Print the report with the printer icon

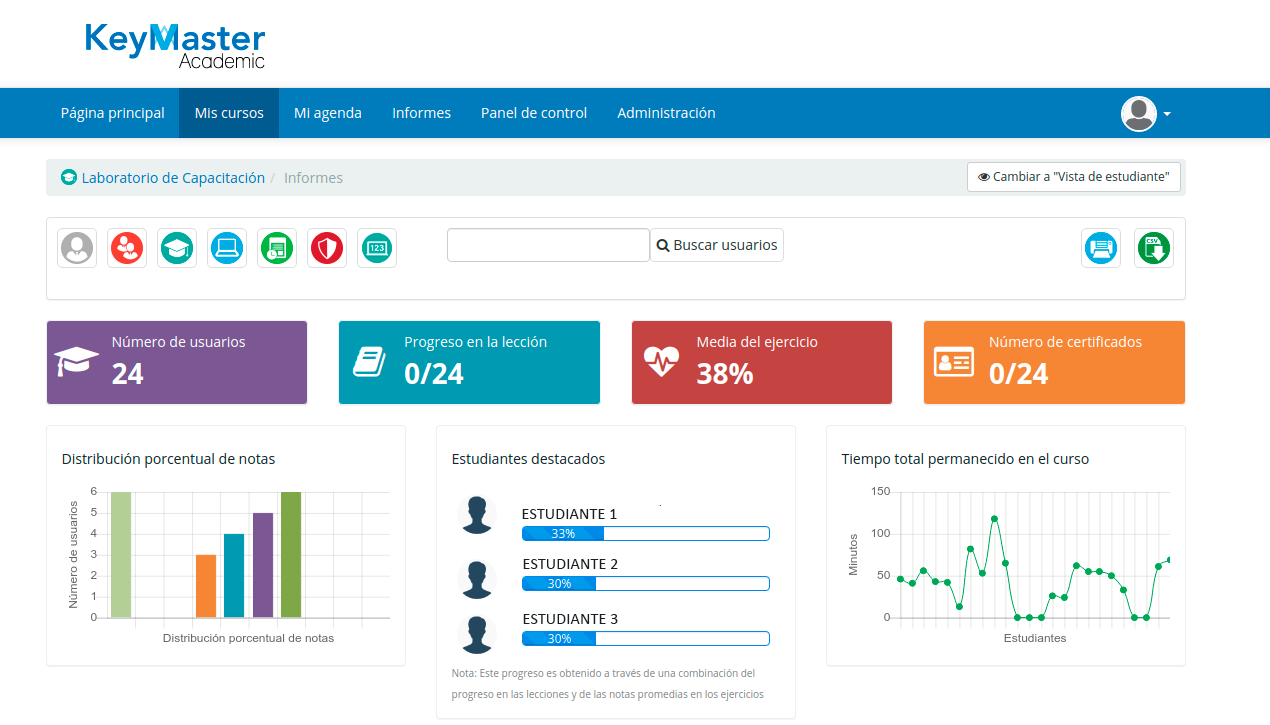pos(1101,248)
